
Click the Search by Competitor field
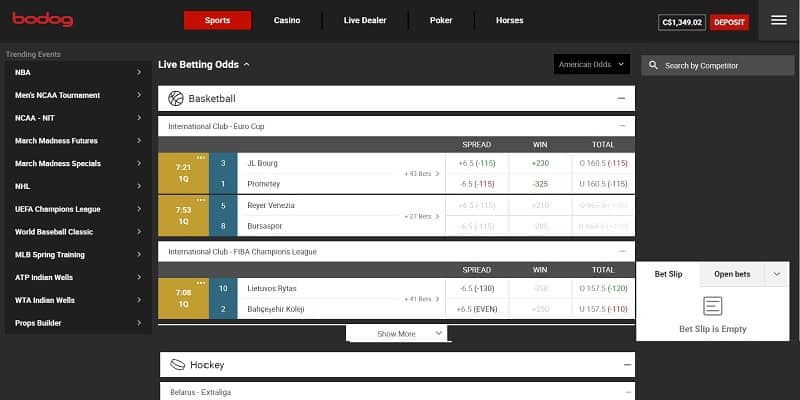point(717,65)
